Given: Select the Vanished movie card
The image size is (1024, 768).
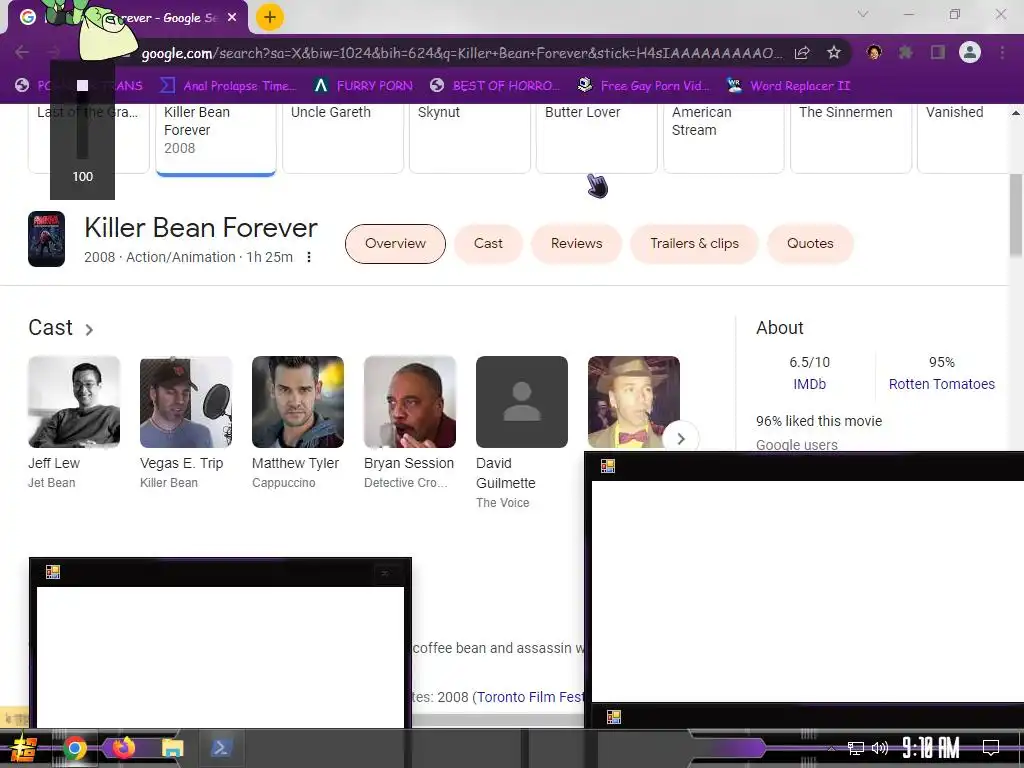Looking at the screenshot, I should (x=963, y=138).
